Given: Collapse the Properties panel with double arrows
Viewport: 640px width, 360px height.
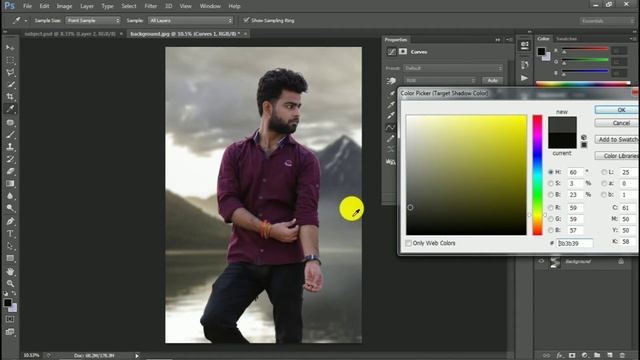Looking at the screenshot, I should pos(498,40).
